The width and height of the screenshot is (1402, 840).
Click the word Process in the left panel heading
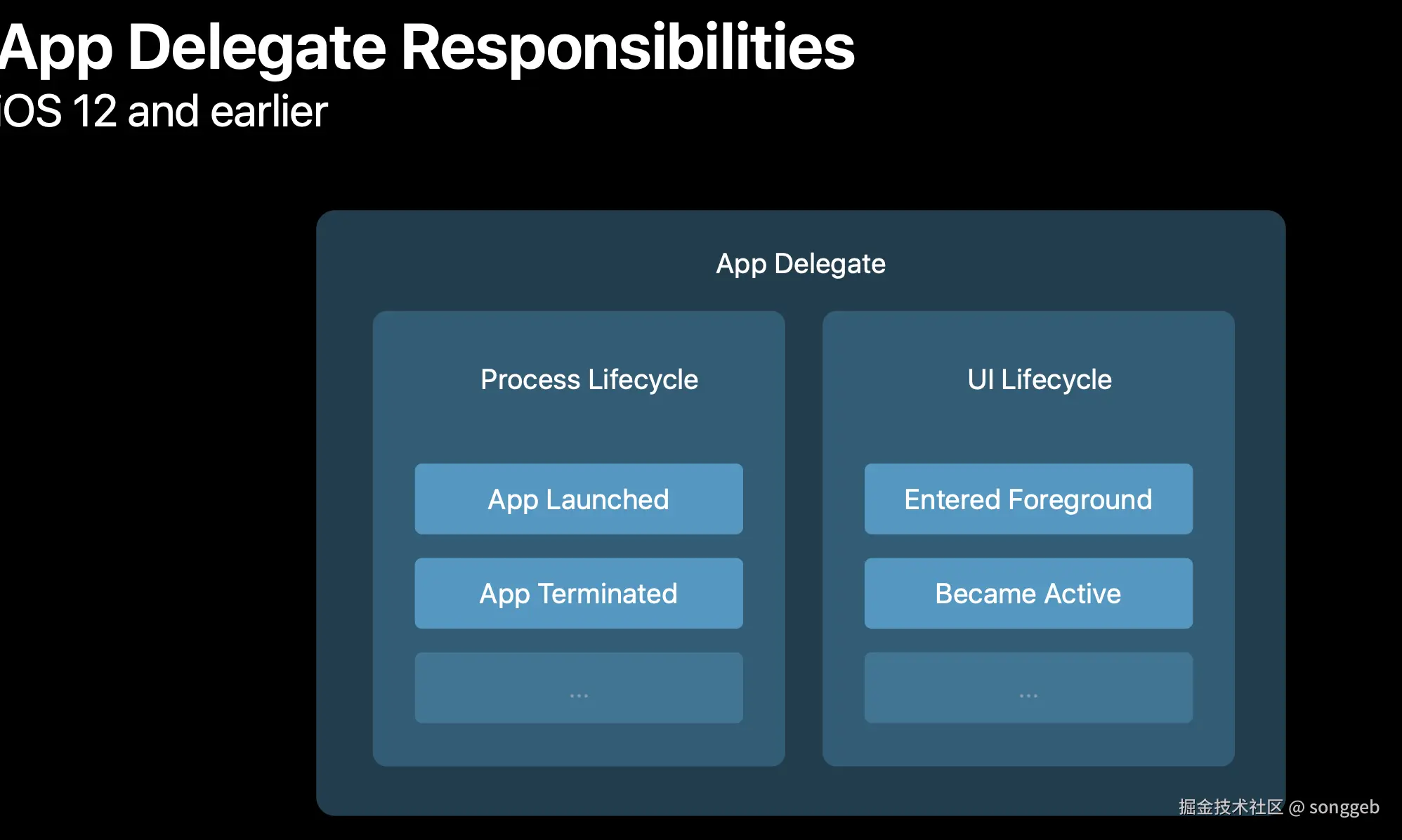tap(530, 379)
